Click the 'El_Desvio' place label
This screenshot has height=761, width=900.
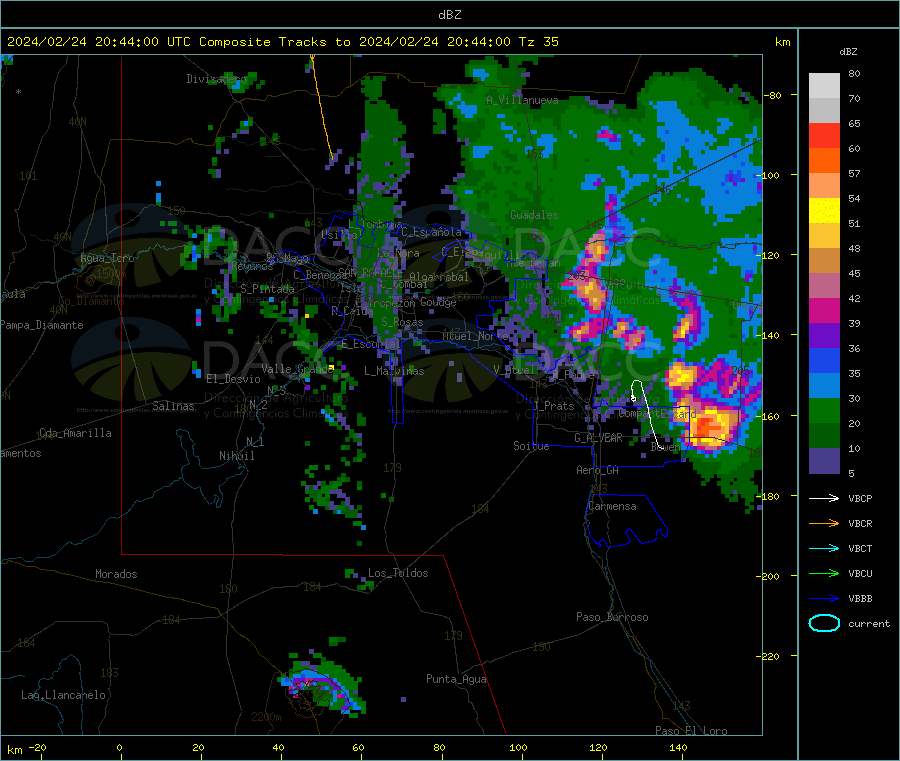click(x=234, y=379)
